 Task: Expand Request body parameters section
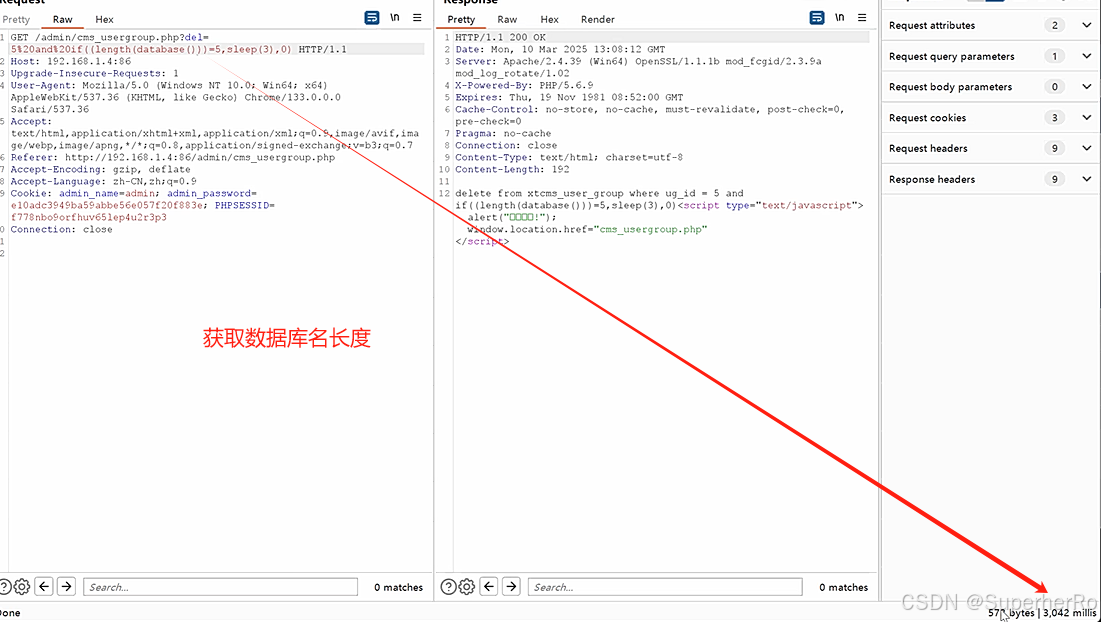pos(1086,87)
